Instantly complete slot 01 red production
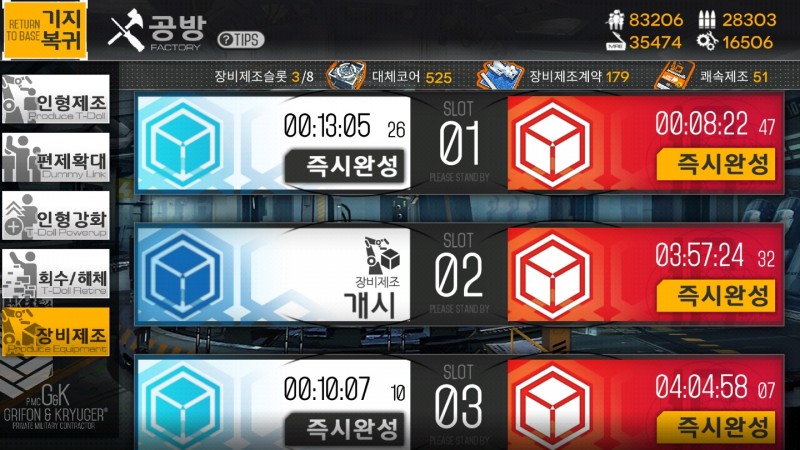800x450 pixels. point(716,164)
